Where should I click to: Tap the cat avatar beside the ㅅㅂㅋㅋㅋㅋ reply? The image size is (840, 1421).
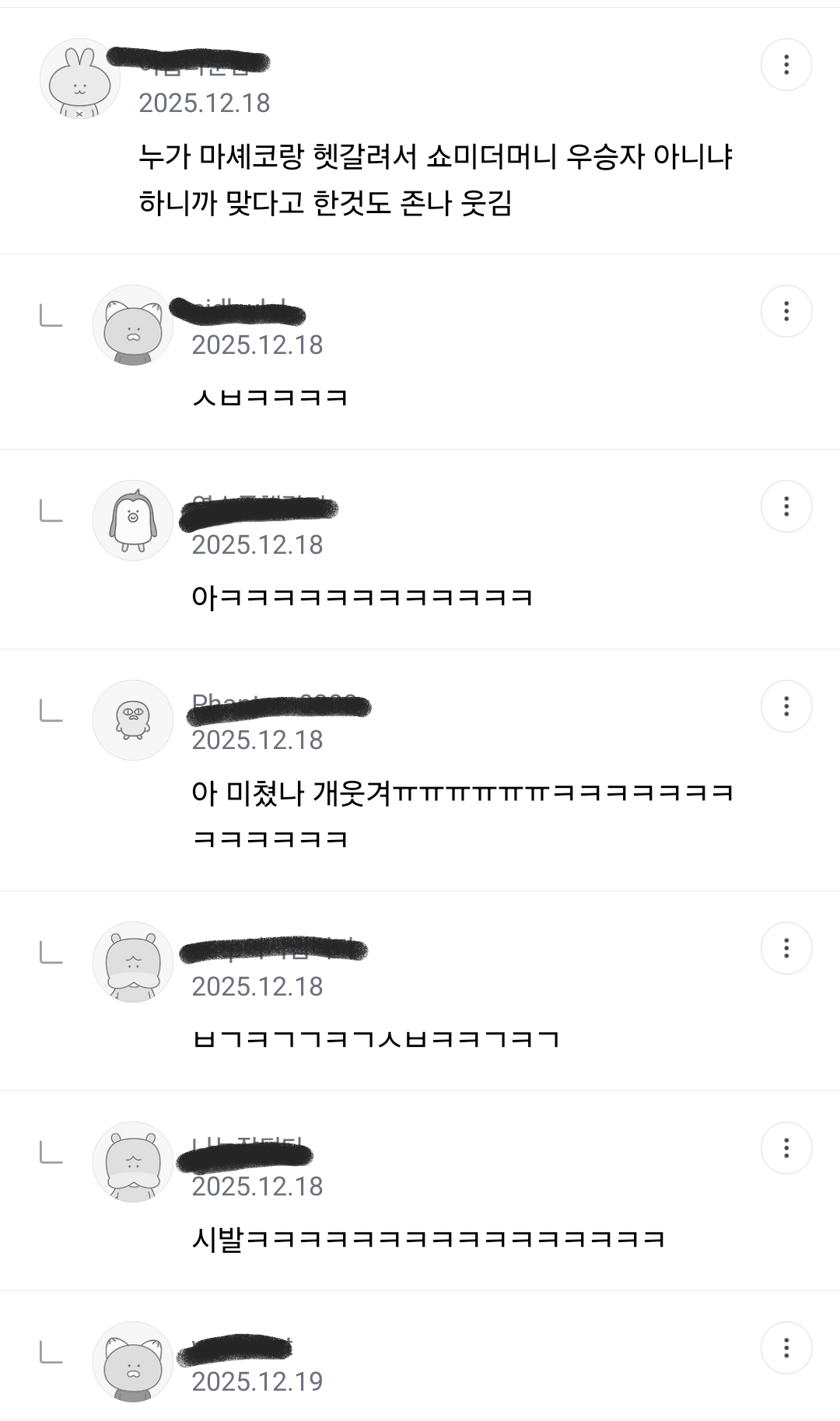(x=133, y=325)
